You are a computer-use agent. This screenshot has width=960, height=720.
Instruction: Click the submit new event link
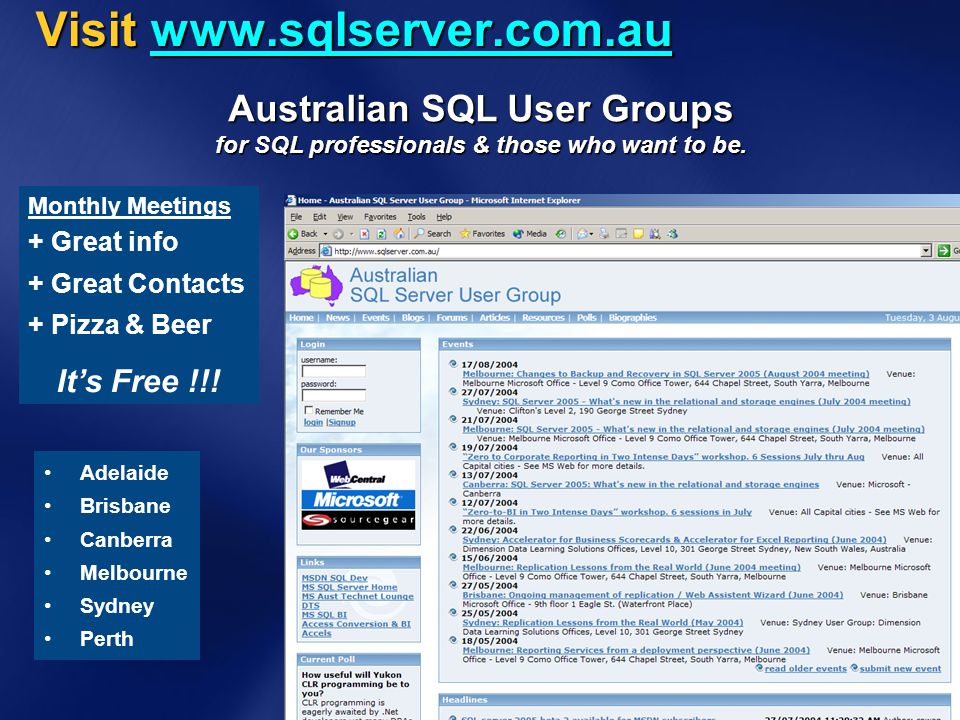[x=900, y=669]
